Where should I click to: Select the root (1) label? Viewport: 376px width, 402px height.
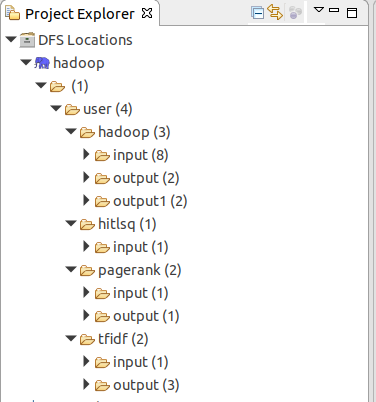[80, 86]
